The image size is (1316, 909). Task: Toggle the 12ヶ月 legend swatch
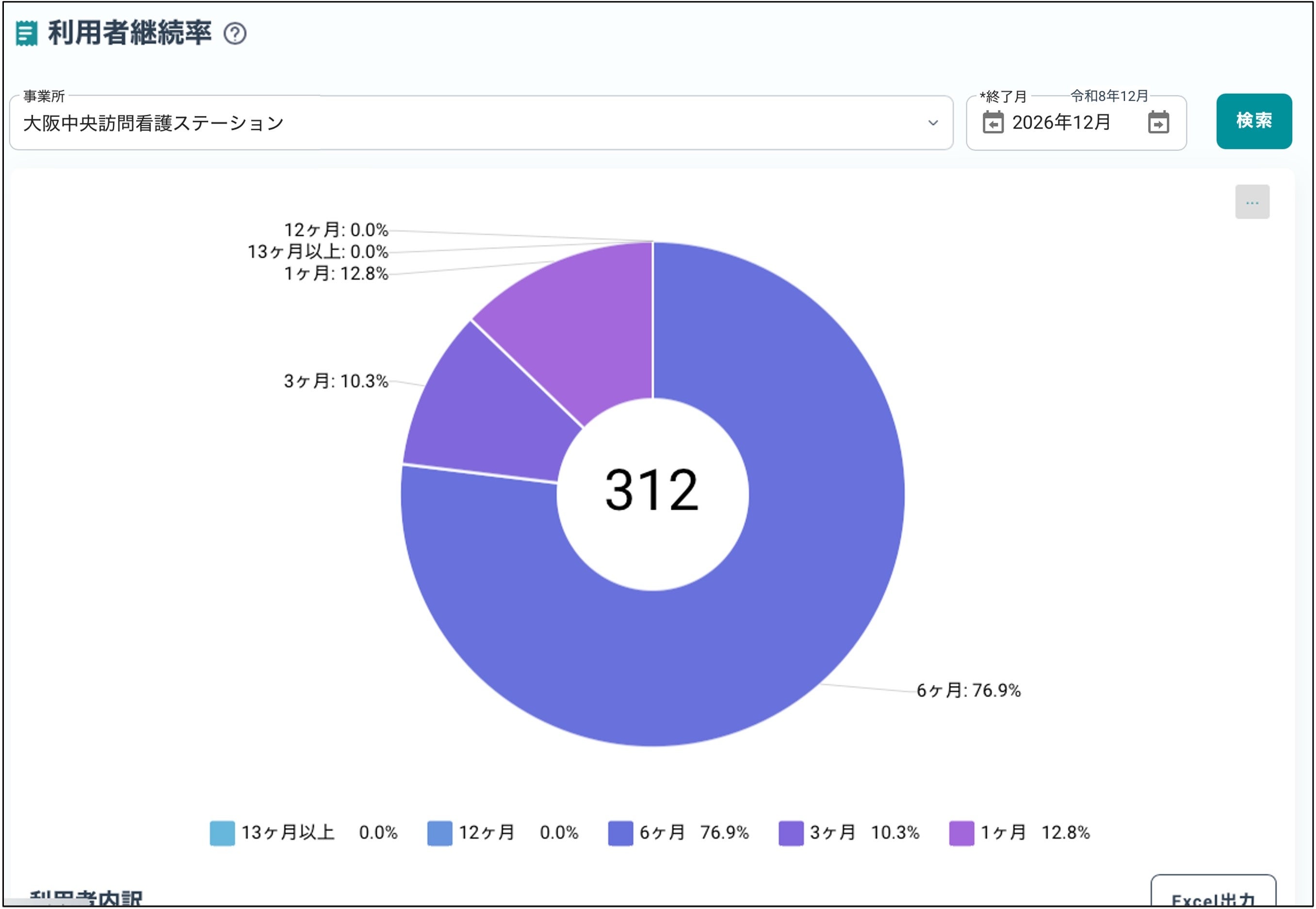pyautogui.click(x=439, y=833)
